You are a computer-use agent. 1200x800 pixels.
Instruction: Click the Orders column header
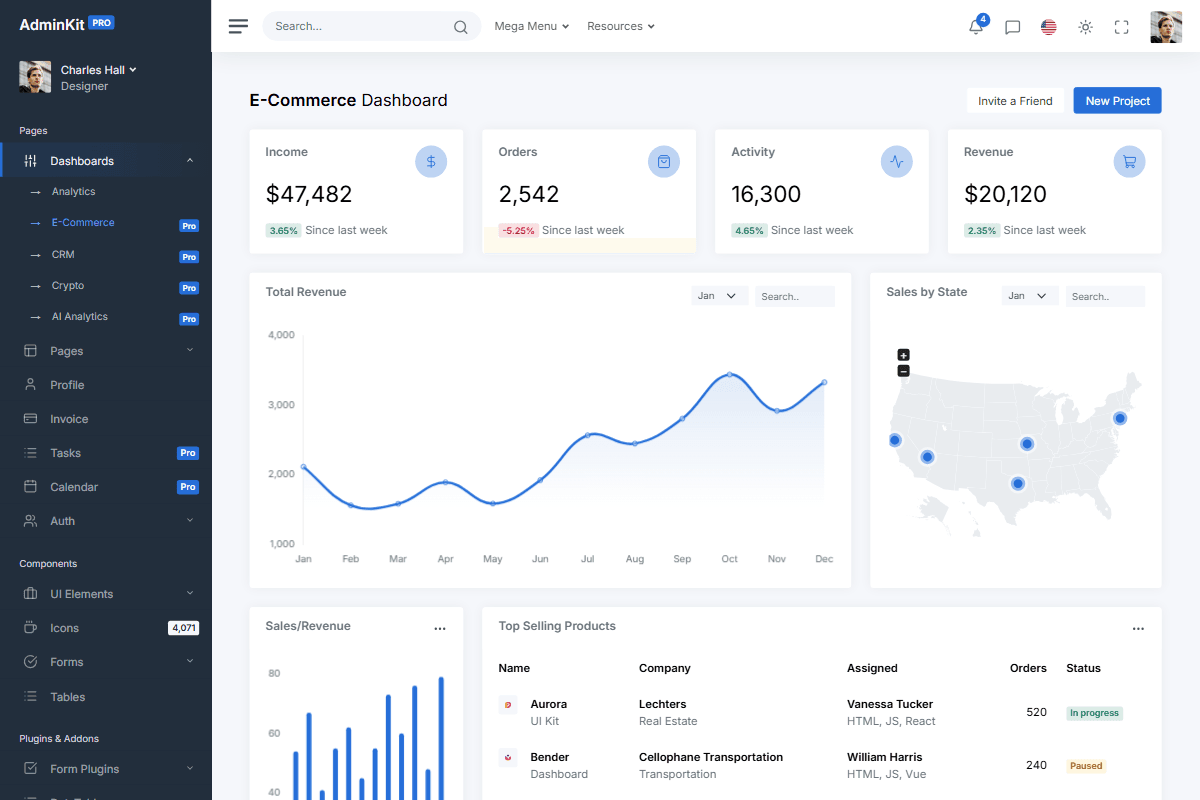[x=1028, y=668]
